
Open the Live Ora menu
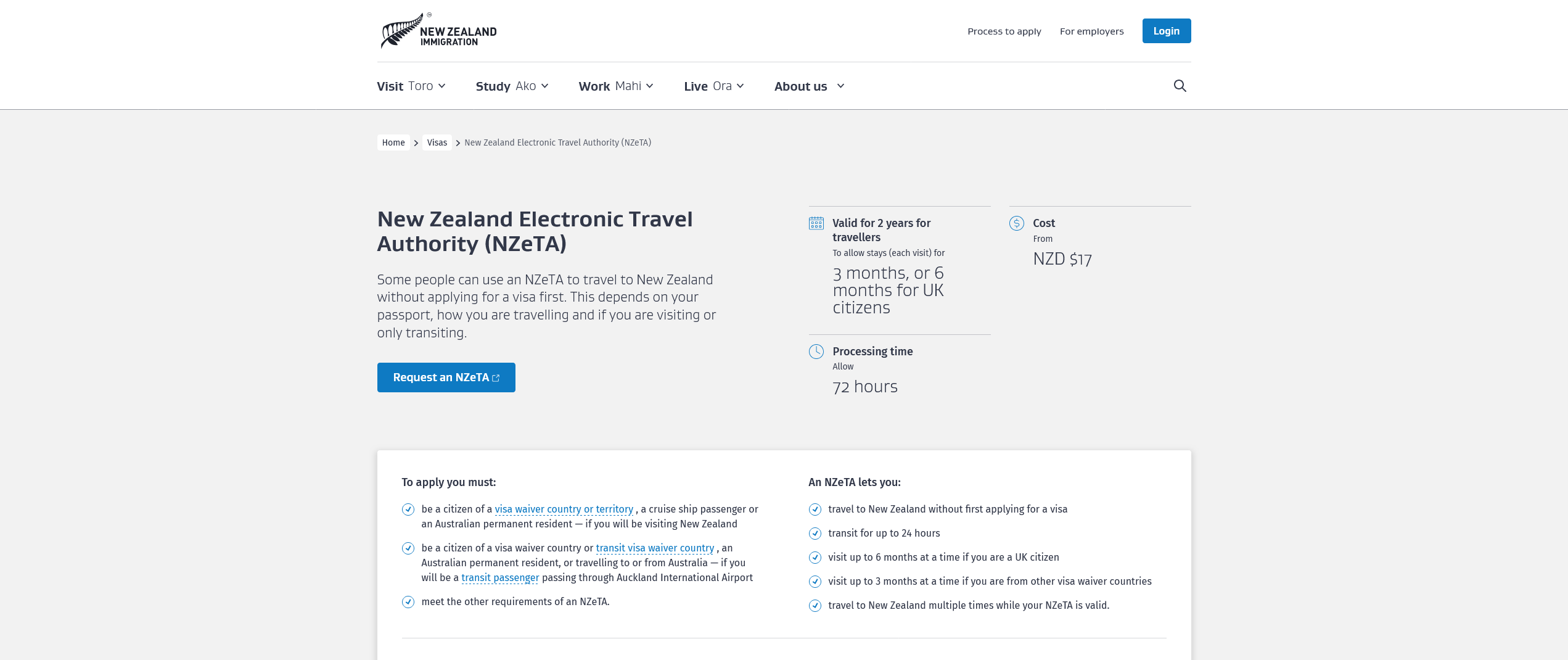tap(740, 86)
